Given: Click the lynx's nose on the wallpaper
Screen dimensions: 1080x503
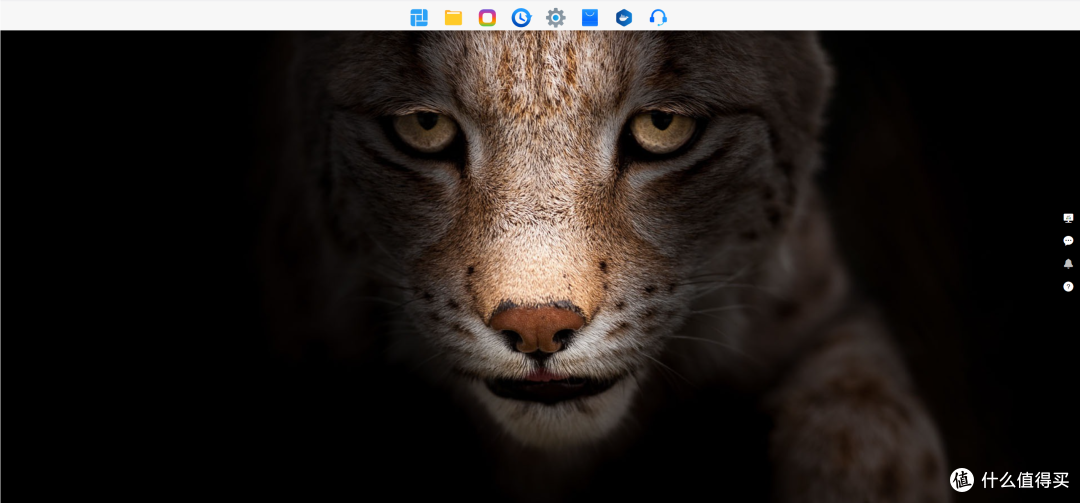Looking at the screenshot, I should 537,329.
